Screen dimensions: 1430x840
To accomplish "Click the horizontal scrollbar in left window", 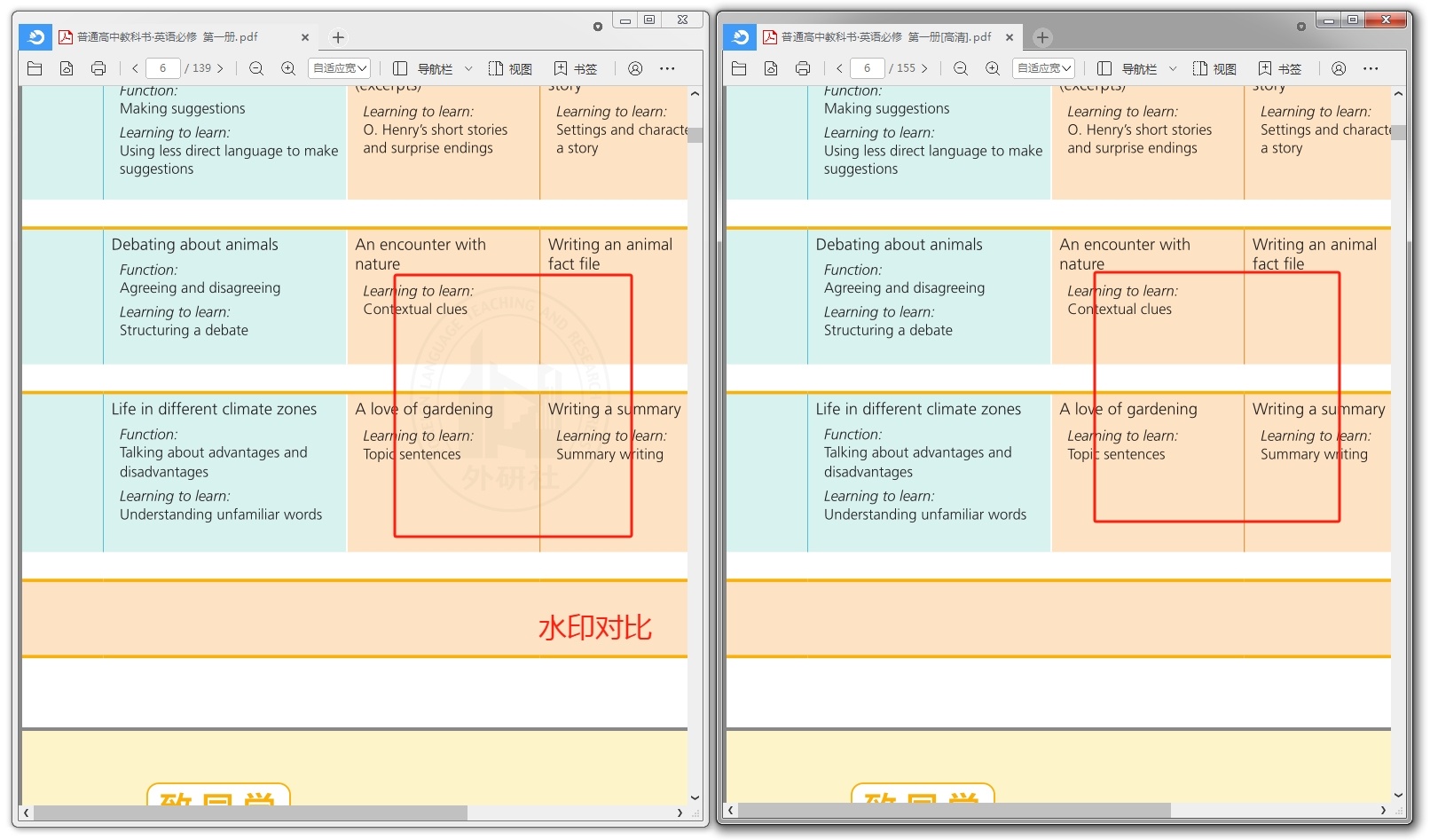I will coord(250,813).
